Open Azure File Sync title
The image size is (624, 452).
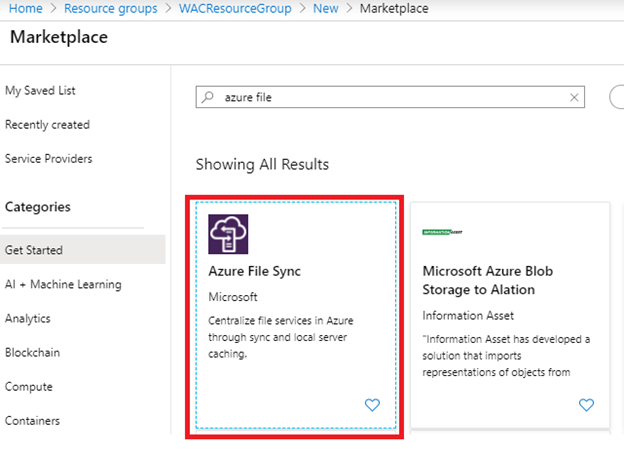tap(254, 271)
